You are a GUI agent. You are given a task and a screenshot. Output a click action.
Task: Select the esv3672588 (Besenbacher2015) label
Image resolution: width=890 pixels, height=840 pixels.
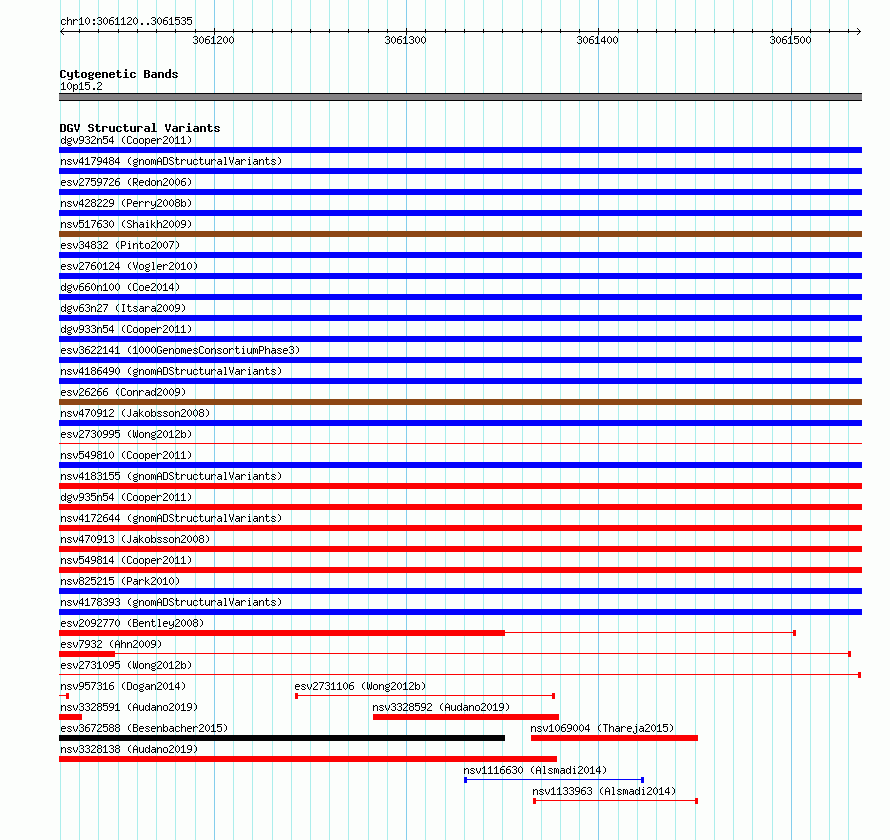[144, 728]
